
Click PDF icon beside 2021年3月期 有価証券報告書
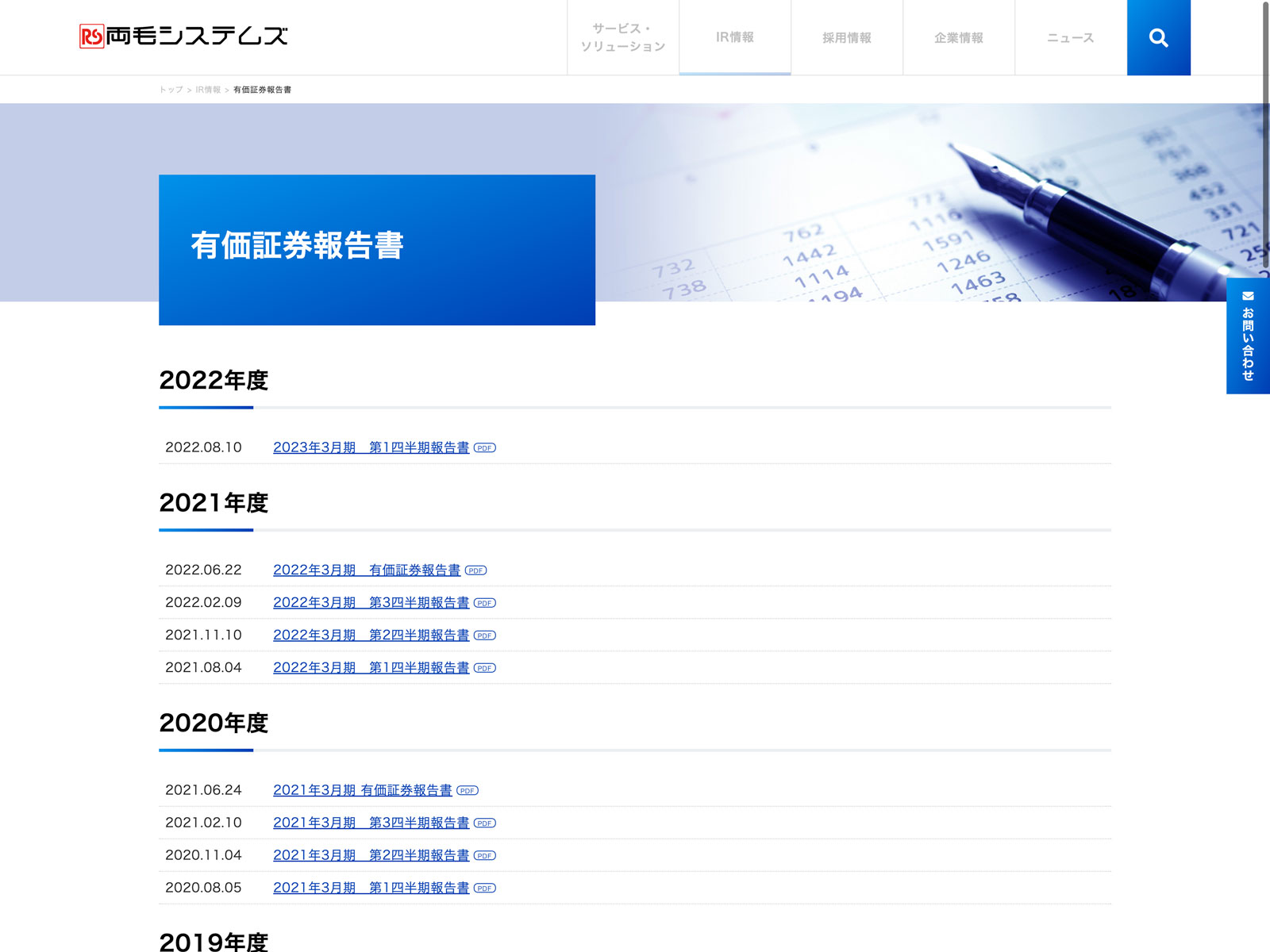(x=468, y=791)
